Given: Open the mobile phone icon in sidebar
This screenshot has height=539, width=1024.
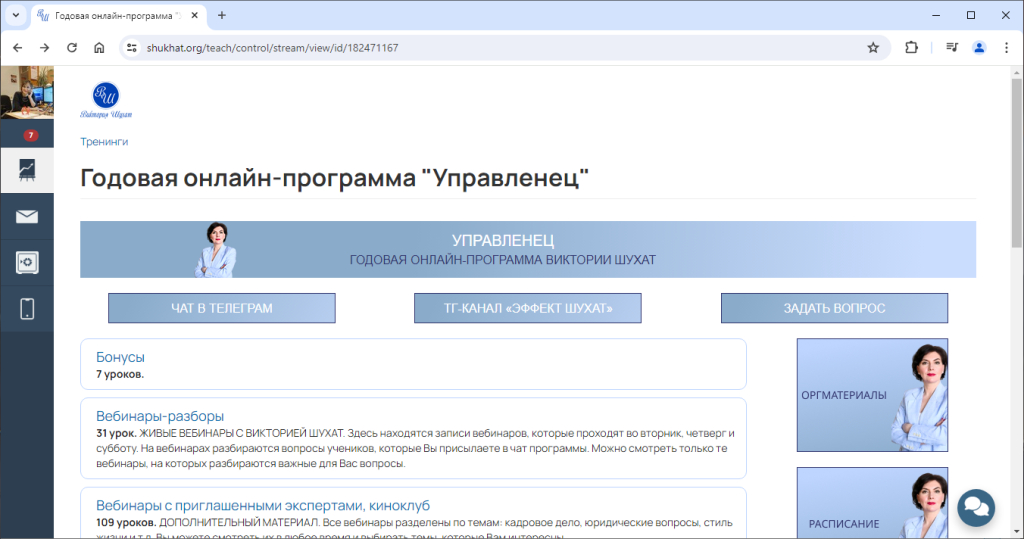Looking at the screenshot, I should tap(27, 309).
